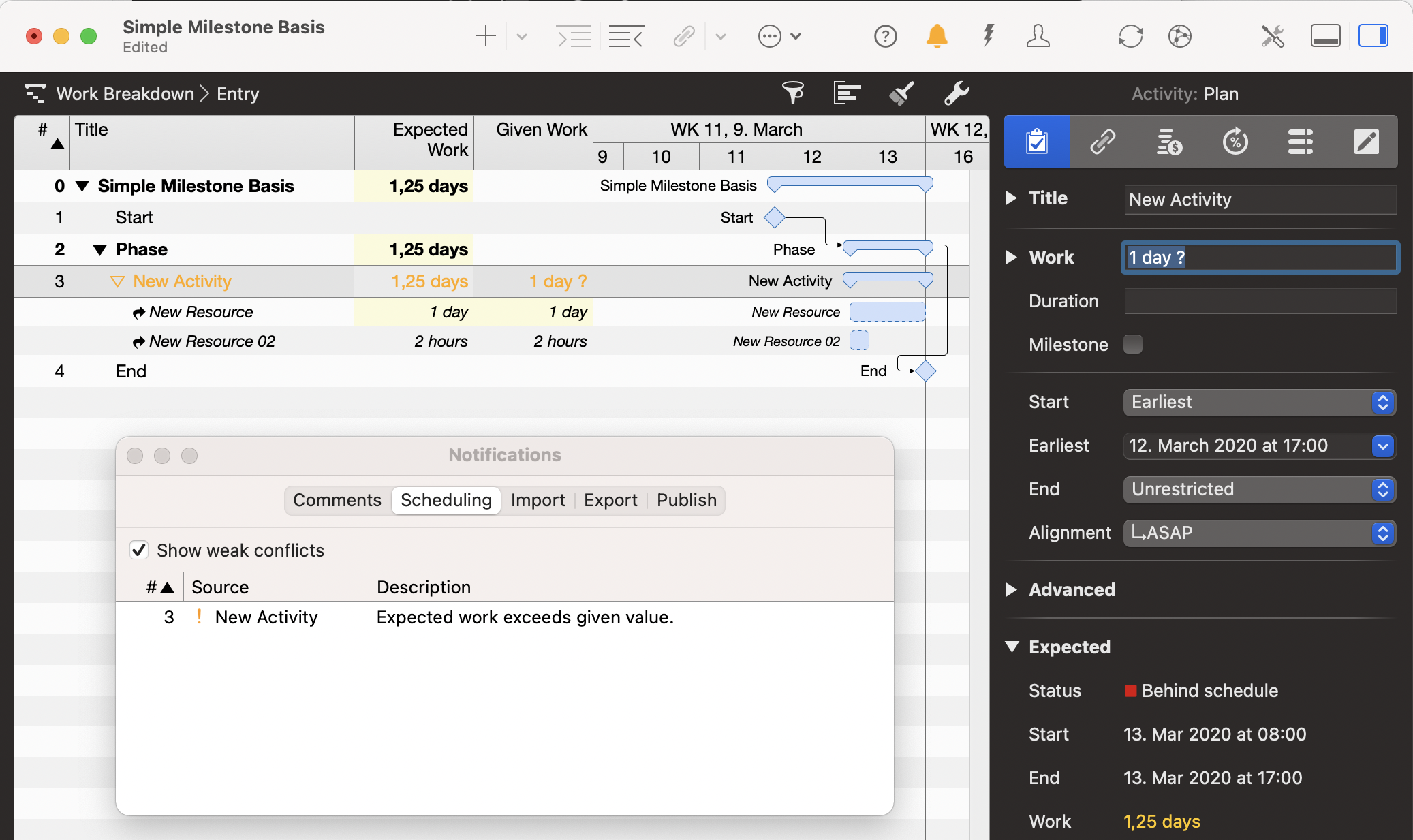Click the Duration input field

[x=1259, y=301]
